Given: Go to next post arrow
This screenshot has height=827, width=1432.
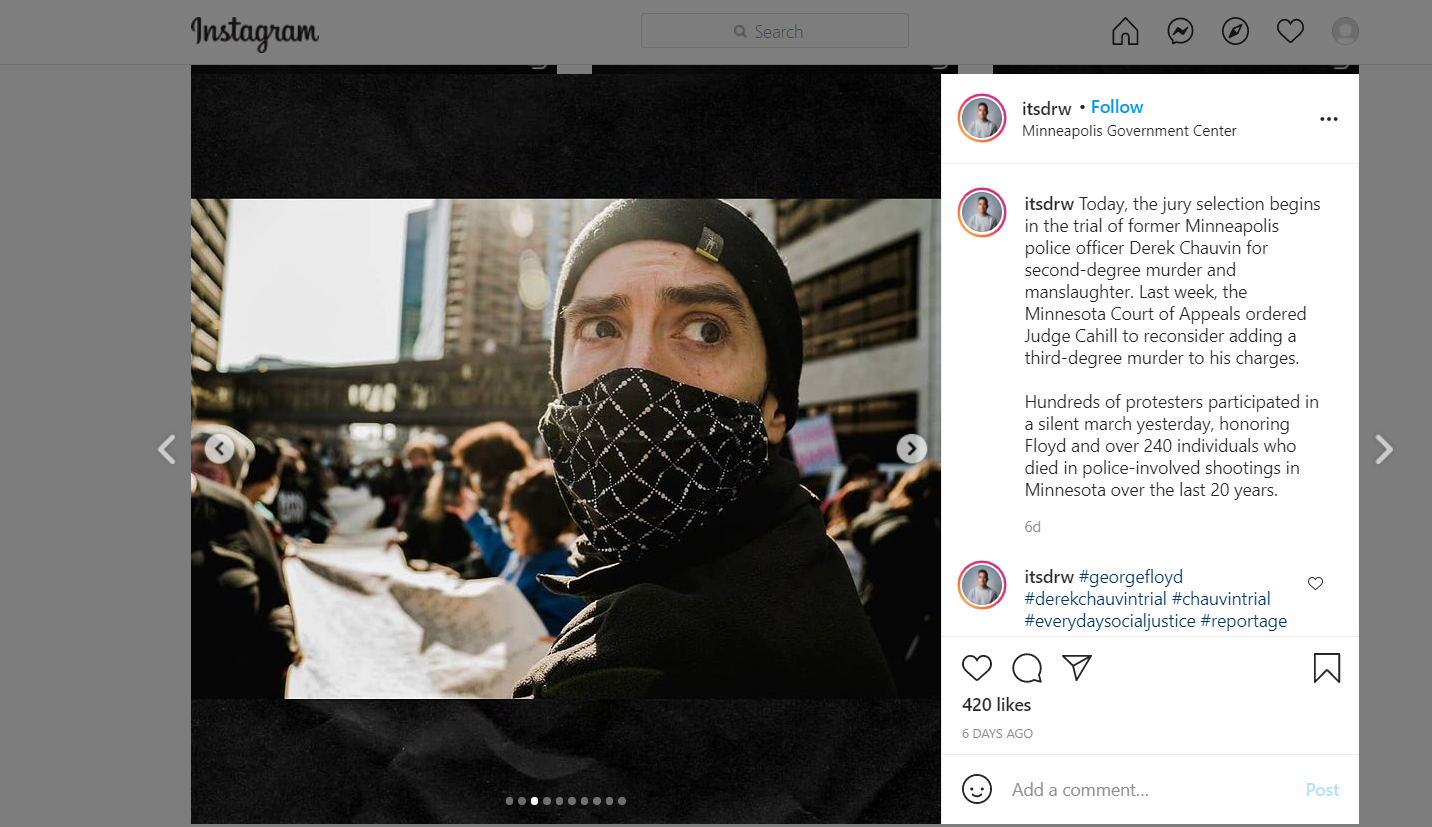Looking at the screenshot, I should (1384, 450).
